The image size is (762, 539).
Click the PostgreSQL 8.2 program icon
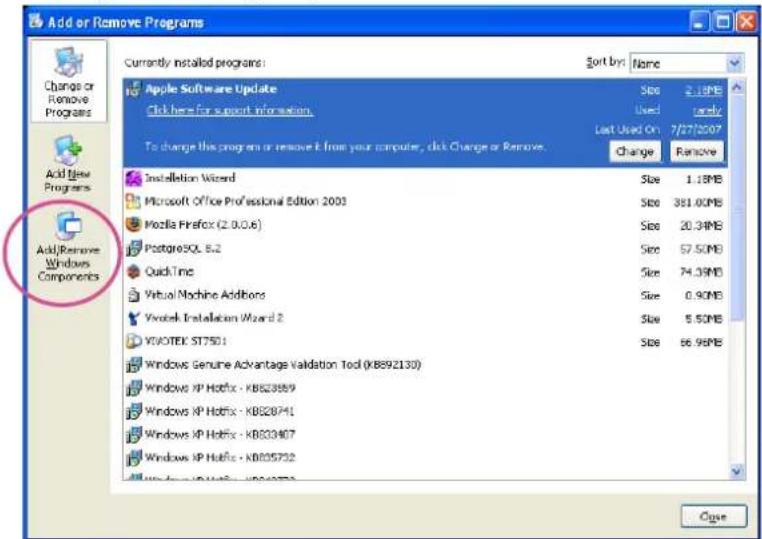click(133, 248)
